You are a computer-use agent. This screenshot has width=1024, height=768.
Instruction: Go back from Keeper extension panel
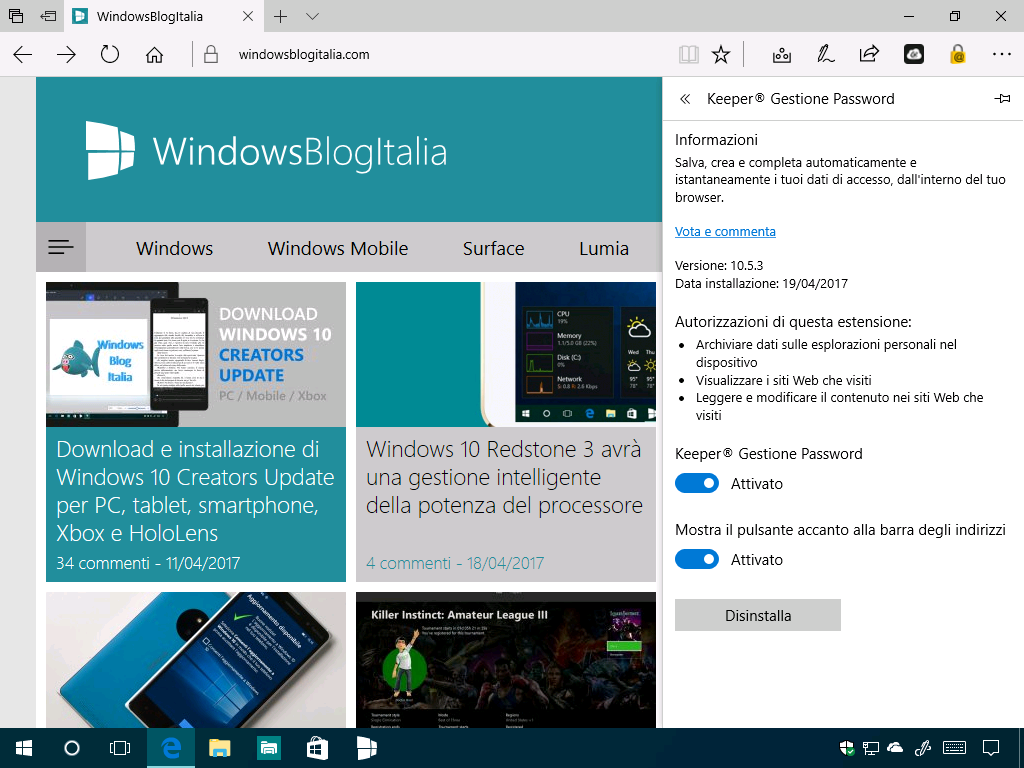685,99
